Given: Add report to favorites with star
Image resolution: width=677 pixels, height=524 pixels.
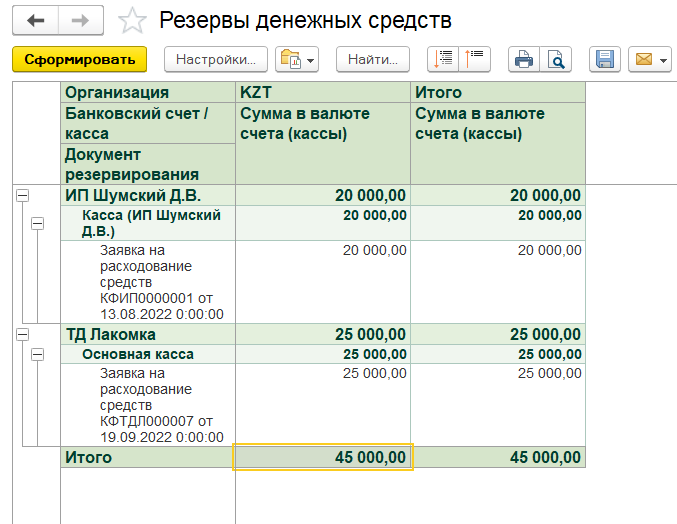Looking at the screenshot, I should click(x=132, y=21).
